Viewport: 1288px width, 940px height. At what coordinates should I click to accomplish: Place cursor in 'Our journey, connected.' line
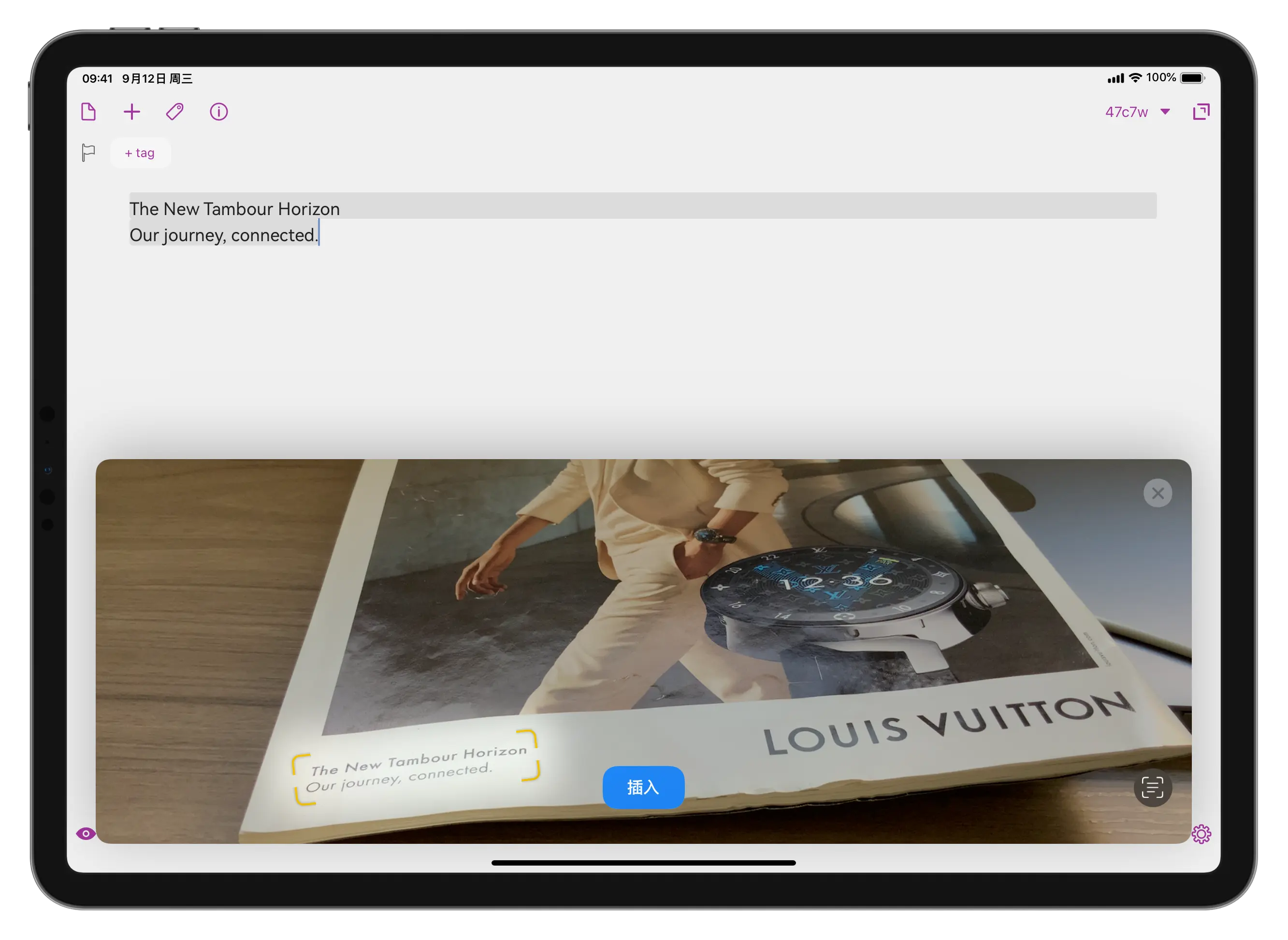[x=224, y=235]
